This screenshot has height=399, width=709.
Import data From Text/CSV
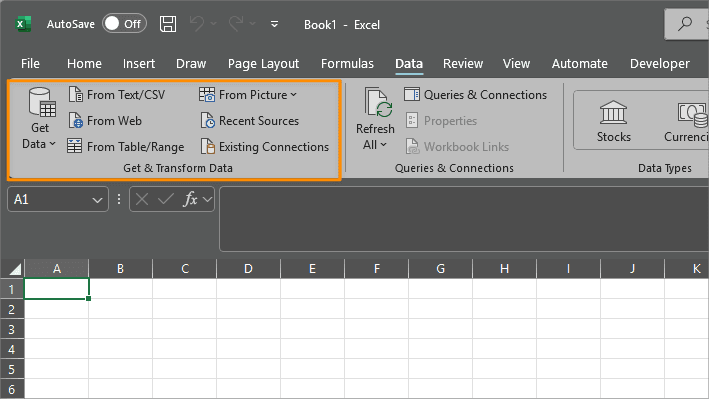click(117, 95)
